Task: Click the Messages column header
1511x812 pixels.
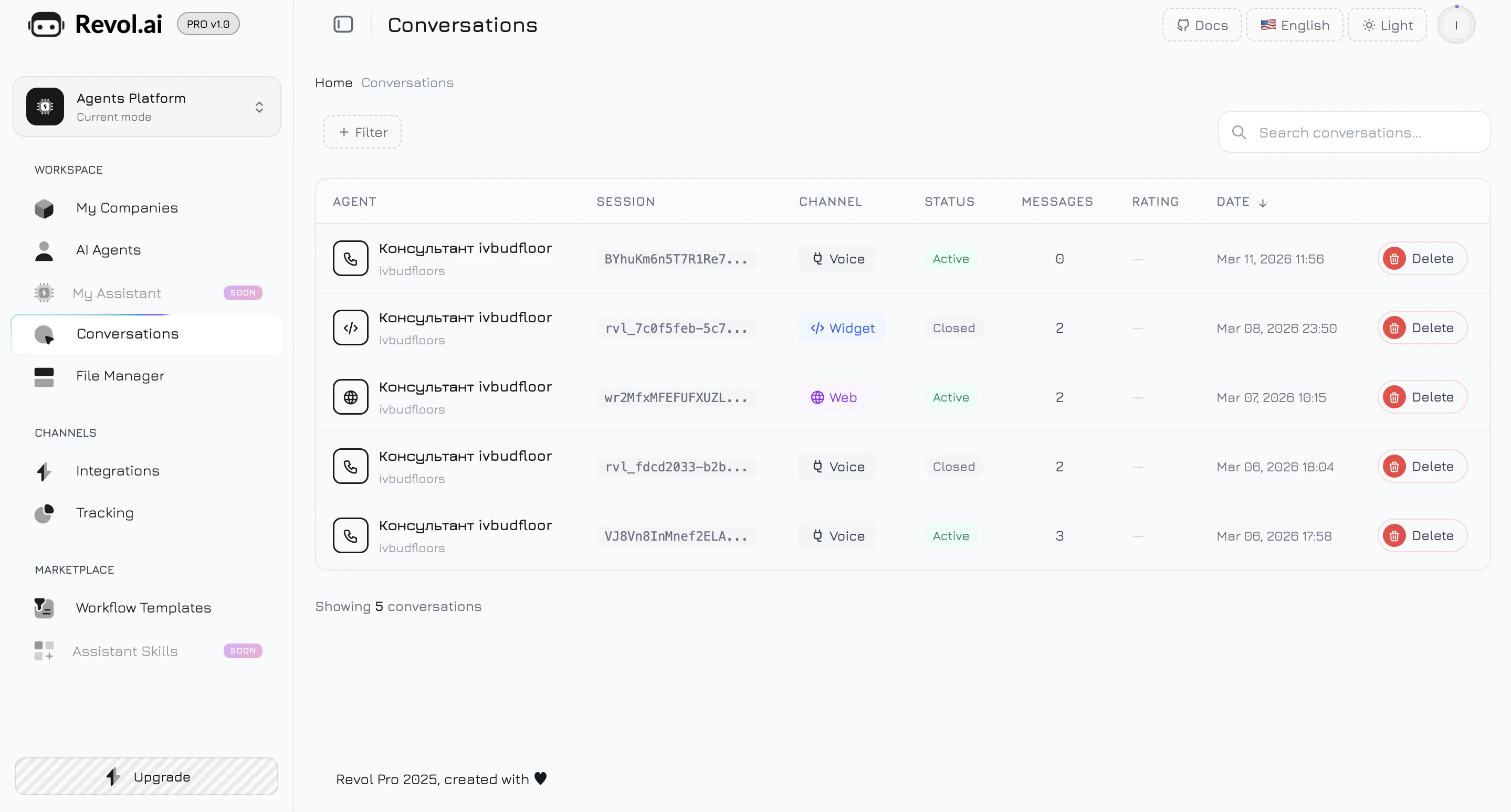Action: [x=1057, y=202]
